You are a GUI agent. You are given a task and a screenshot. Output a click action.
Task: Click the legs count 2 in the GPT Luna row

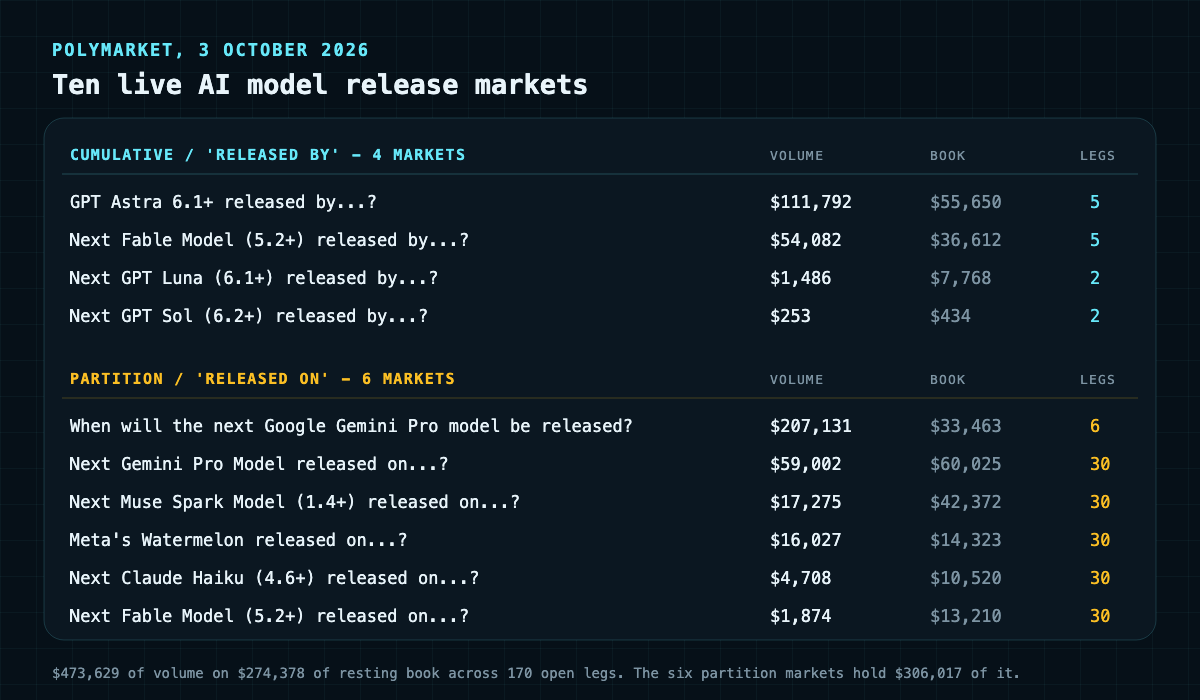coord(1095,278)
